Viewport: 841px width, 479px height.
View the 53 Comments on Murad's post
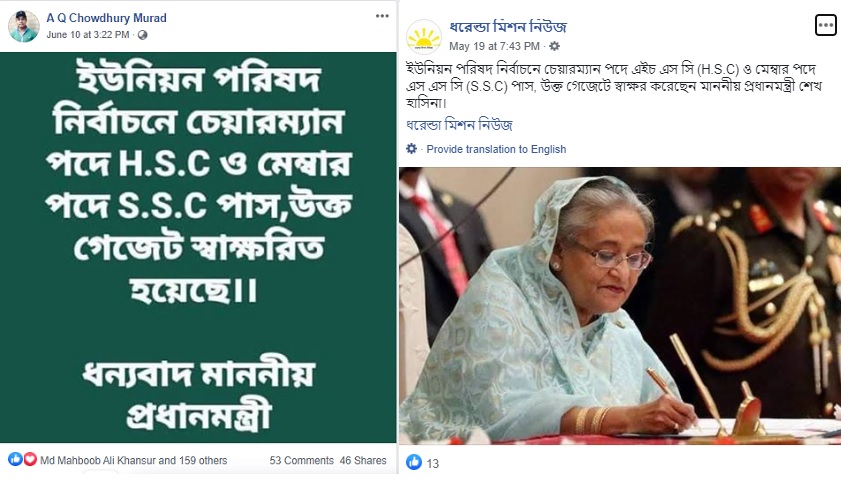click(301, 460)
